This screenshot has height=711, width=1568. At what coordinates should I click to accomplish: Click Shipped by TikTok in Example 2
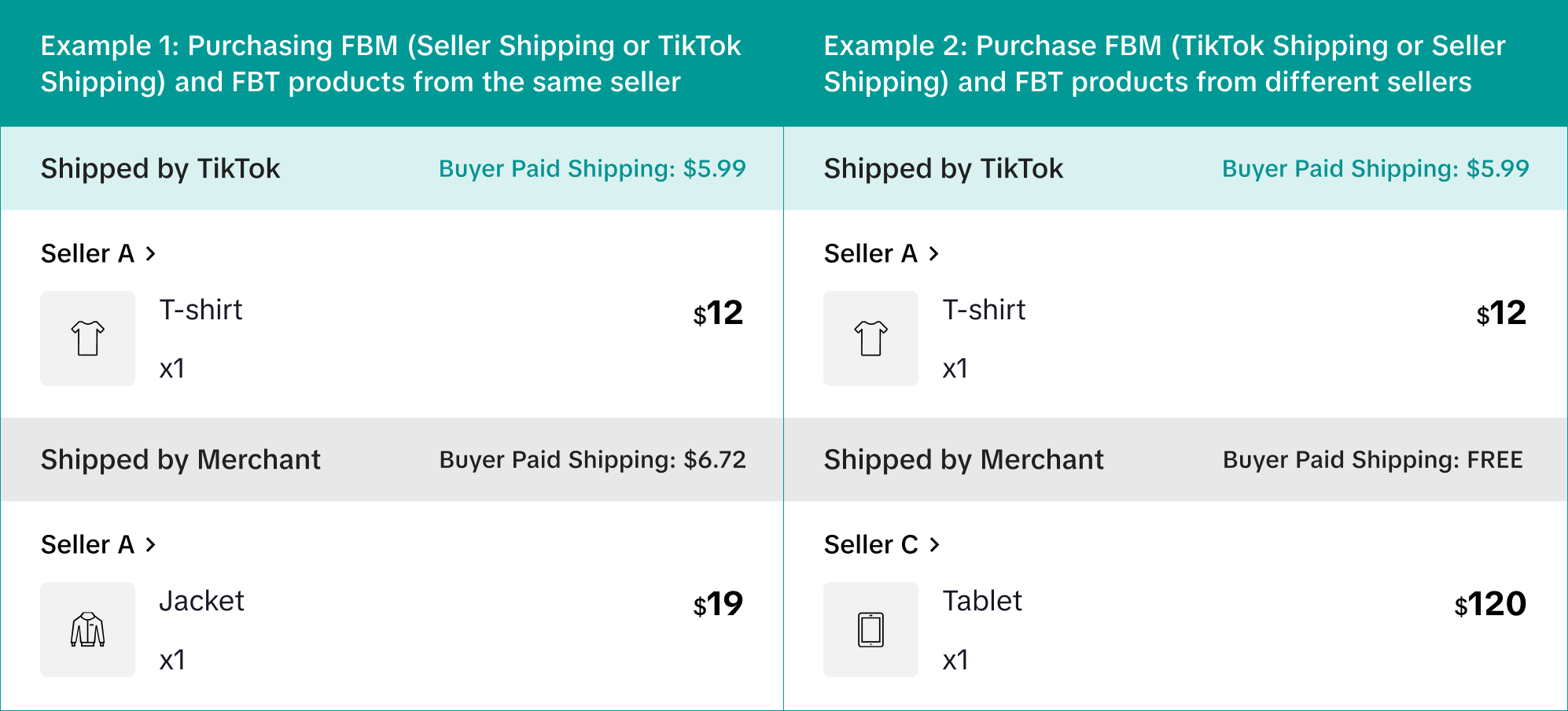pos(943,168)
